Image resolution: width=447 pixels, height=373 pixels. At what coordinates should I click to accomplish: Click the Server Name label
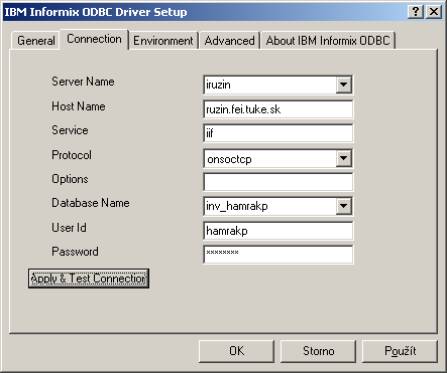83,81
